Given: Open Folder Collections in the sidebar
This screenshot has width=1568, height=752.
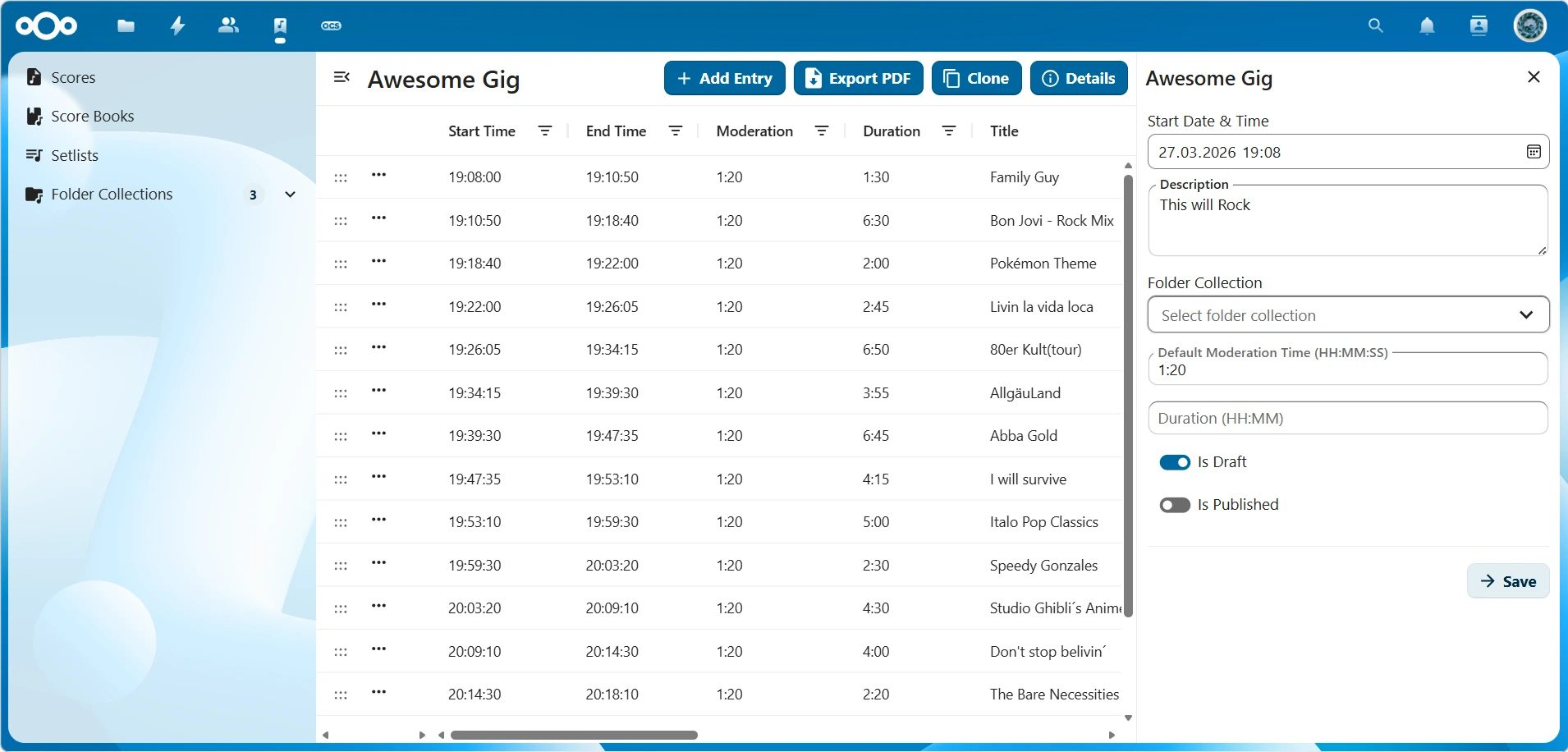Looking at the screenshot, I should [112, 195].
